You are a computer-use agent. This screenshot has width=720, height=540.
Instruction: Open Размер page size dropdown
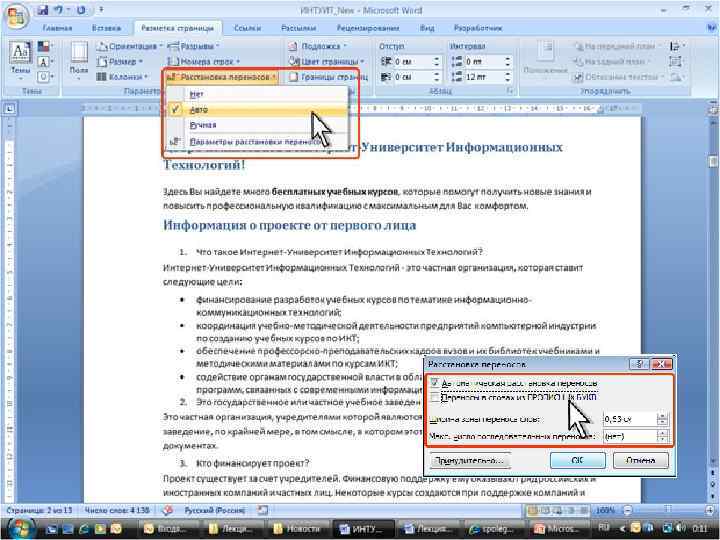[120, 61]
